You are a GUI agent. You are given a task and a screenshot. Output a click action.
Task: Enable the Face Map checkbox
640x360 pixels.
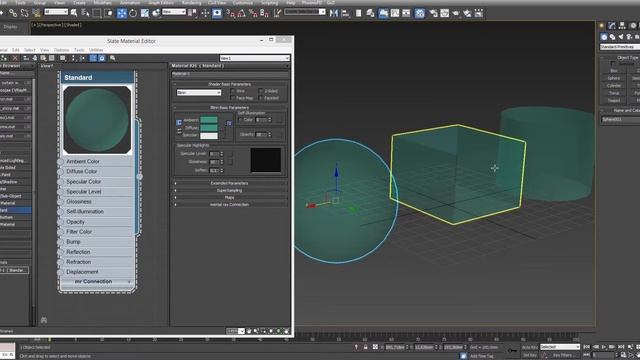click(x=233, y=98)
